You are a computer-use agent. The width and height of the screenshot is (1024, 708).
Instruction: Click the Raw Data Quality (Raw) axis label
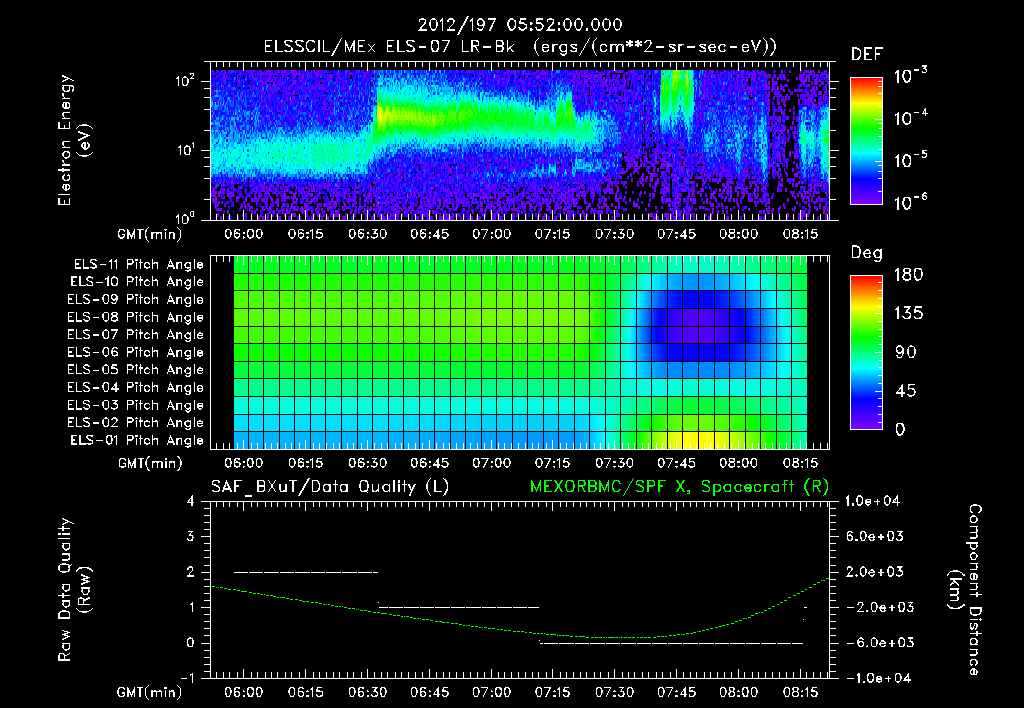(74, 590)
